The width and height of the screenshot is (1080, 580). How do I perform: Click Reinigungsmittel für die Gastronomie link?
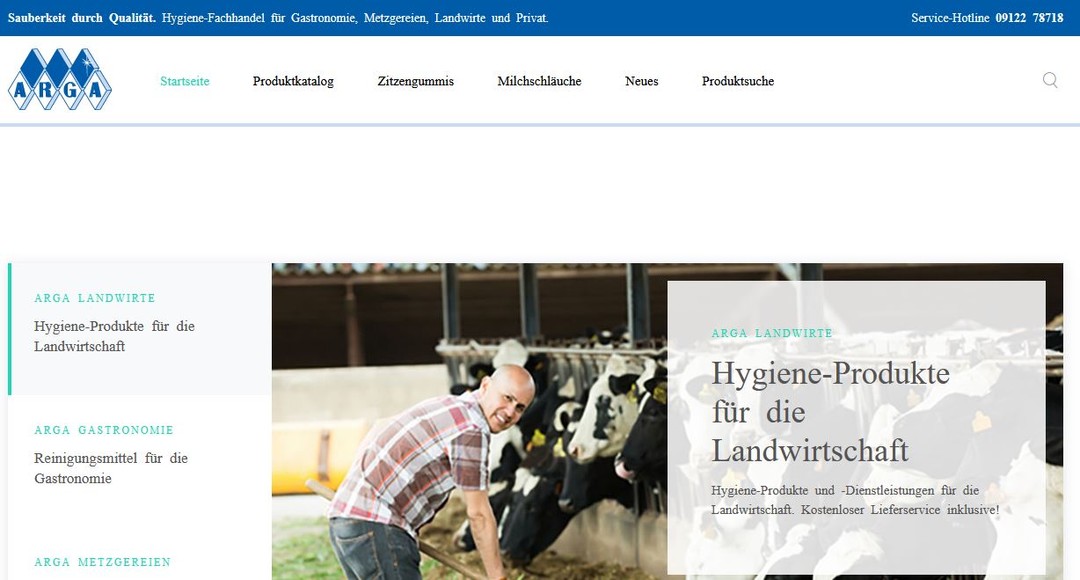pos(111,468)
